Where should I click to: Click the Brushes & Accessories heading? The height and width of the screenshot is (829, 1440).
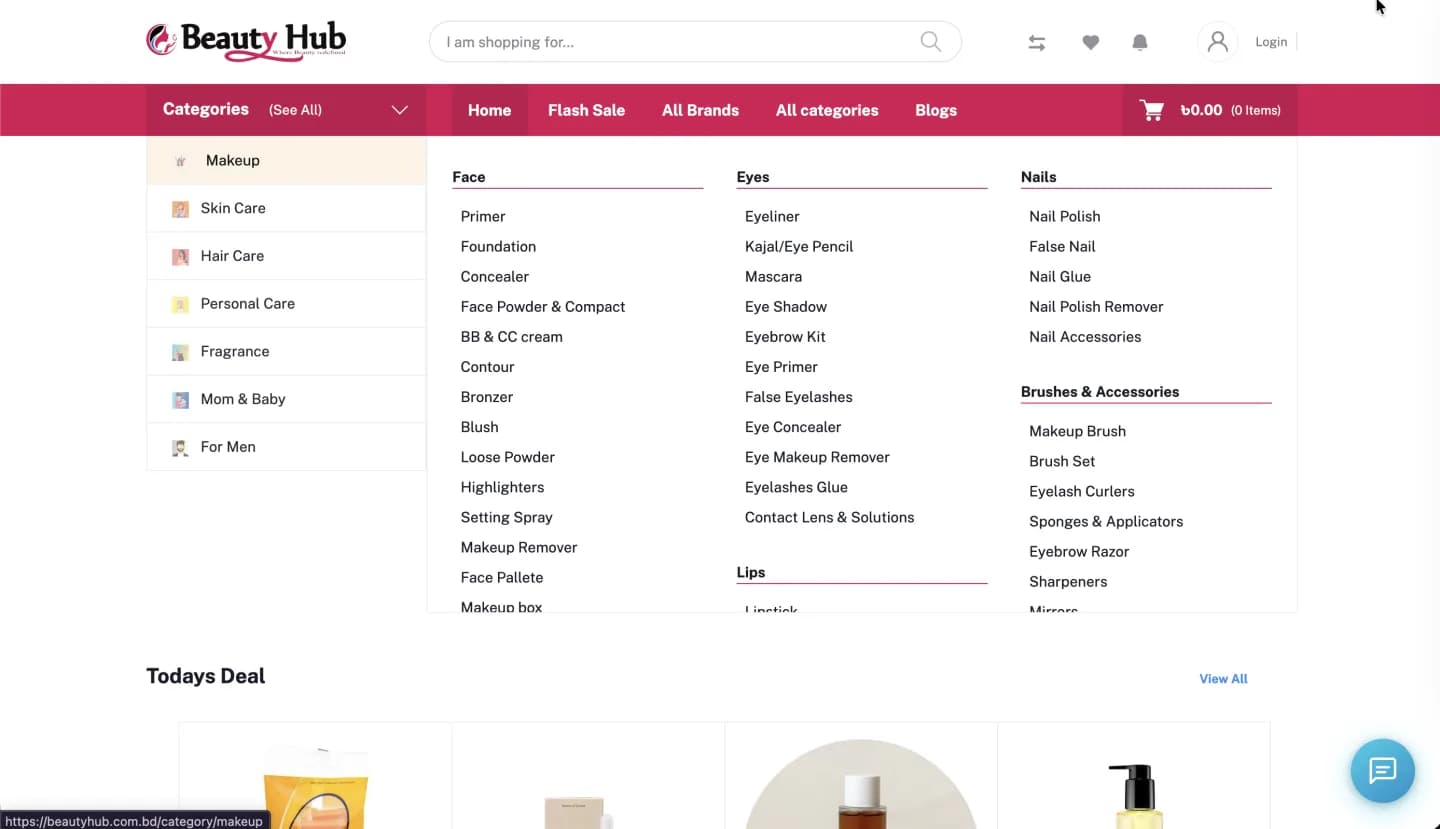1100,392
